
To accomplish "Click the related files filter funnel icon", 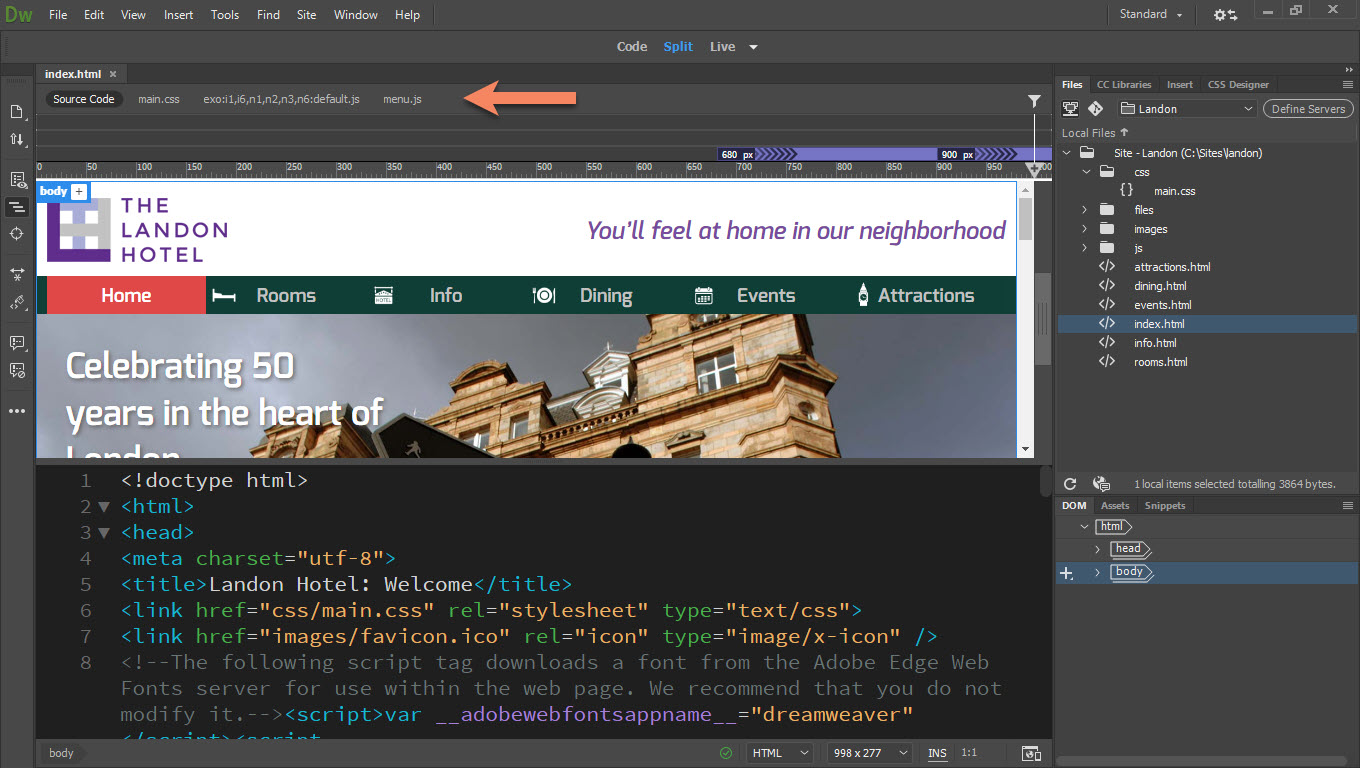I will click(x=1035, y=101).
